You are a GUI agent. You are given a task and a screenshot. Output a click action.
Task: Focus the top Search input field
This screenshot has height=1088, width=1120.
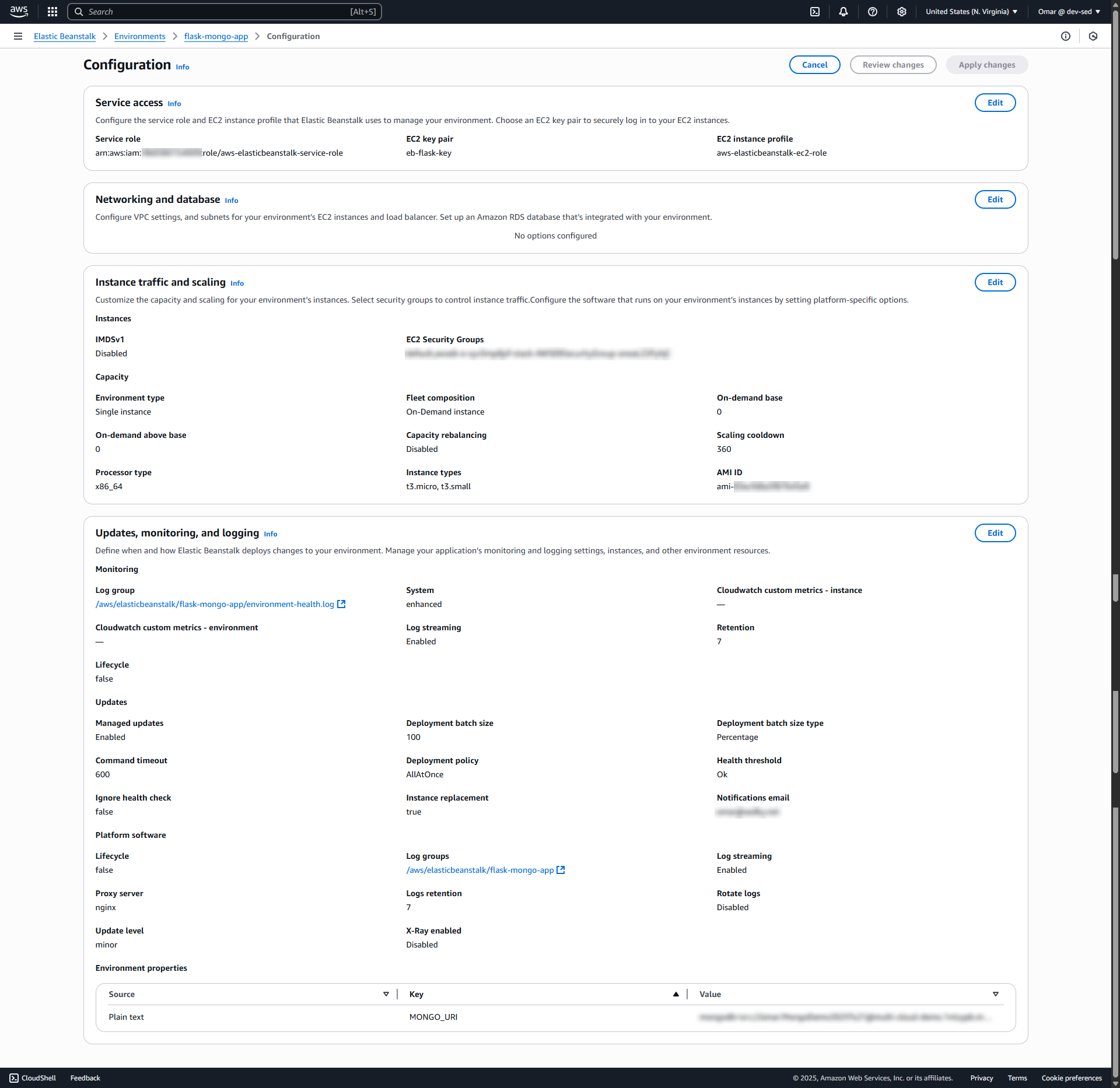pyautogui.click(x=225, y=12)
